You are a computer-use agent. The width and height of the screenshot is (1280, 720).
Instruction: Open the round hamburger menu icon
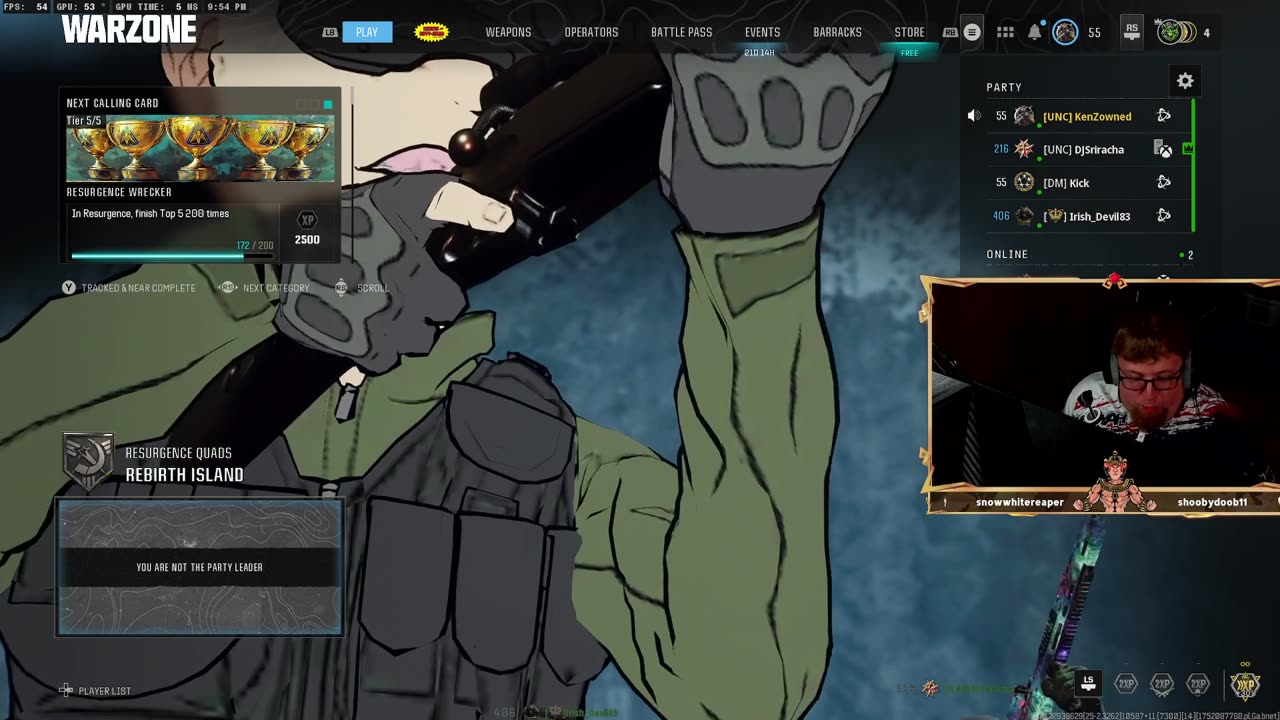(972, 32)
